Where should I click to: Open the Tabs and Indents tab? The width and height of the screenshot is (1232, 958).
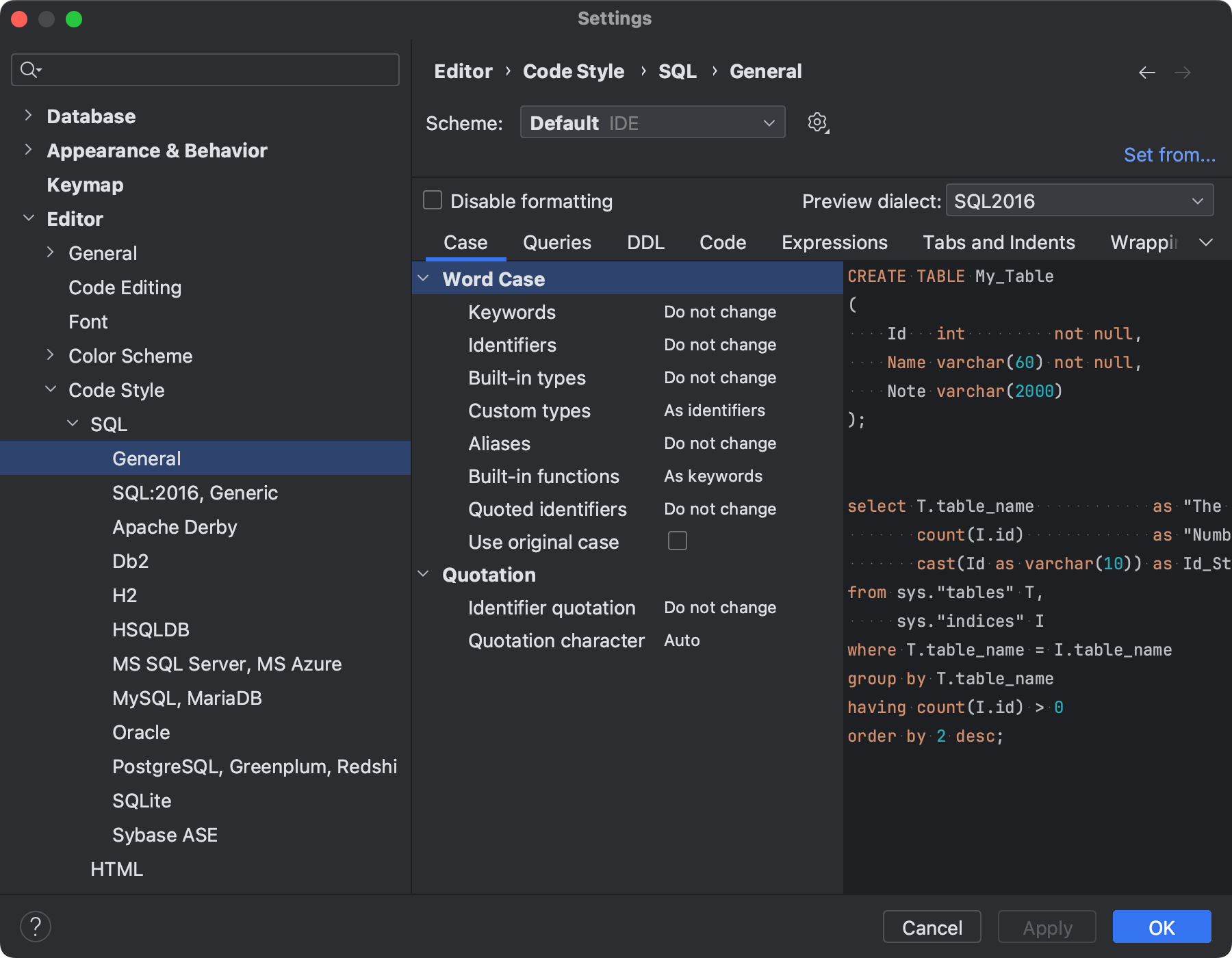pos(999,242)
